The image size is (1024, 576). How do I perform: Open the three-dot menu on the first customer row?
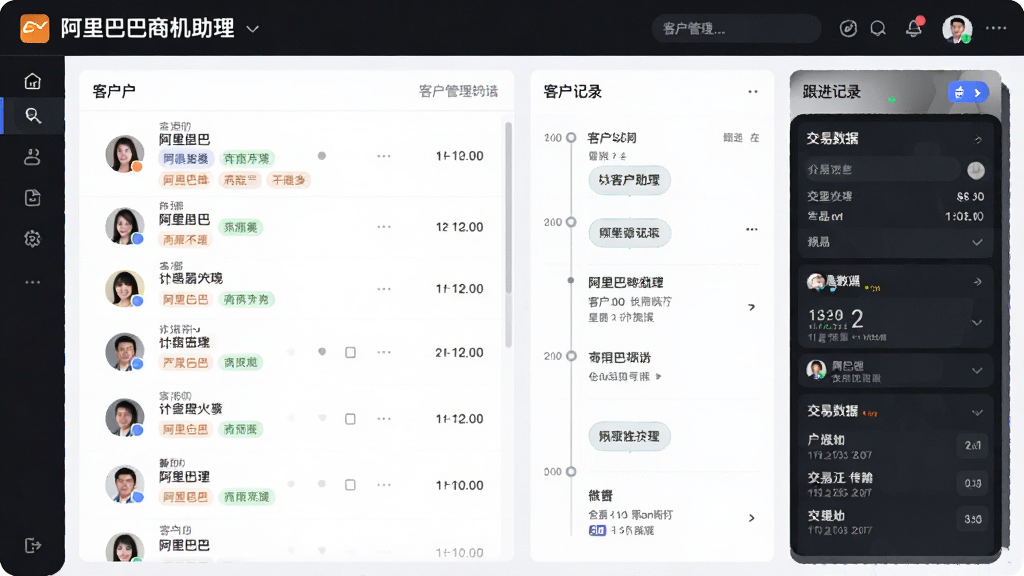click(x=384, y=156)
